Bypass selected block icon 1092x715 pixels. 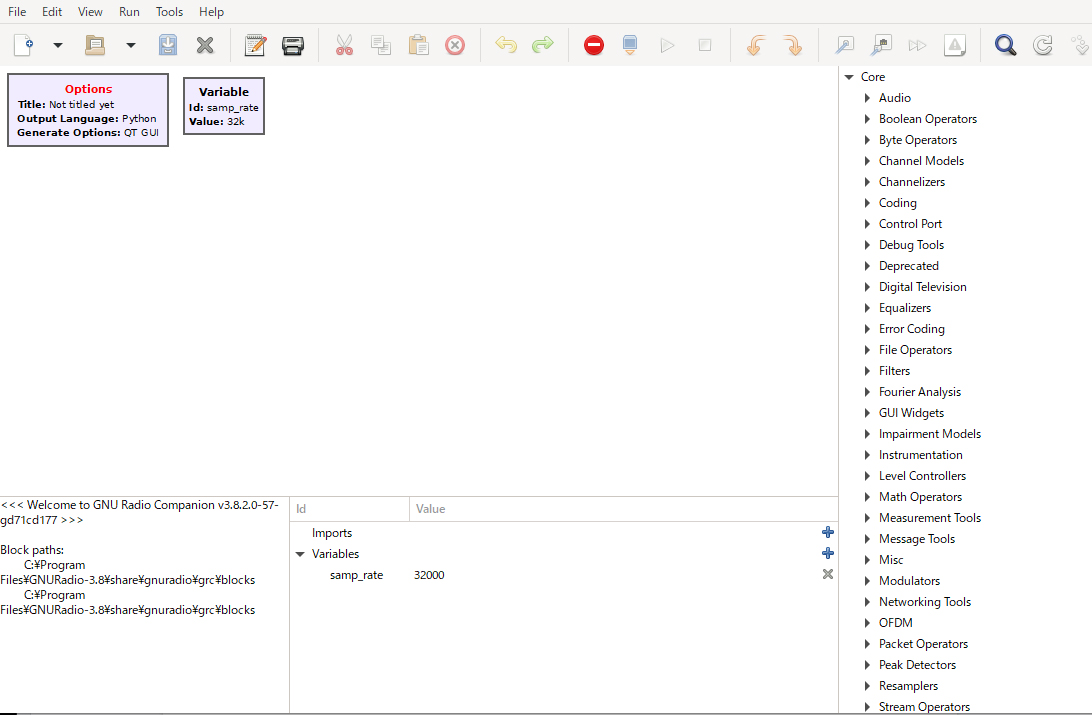point(918,45)
